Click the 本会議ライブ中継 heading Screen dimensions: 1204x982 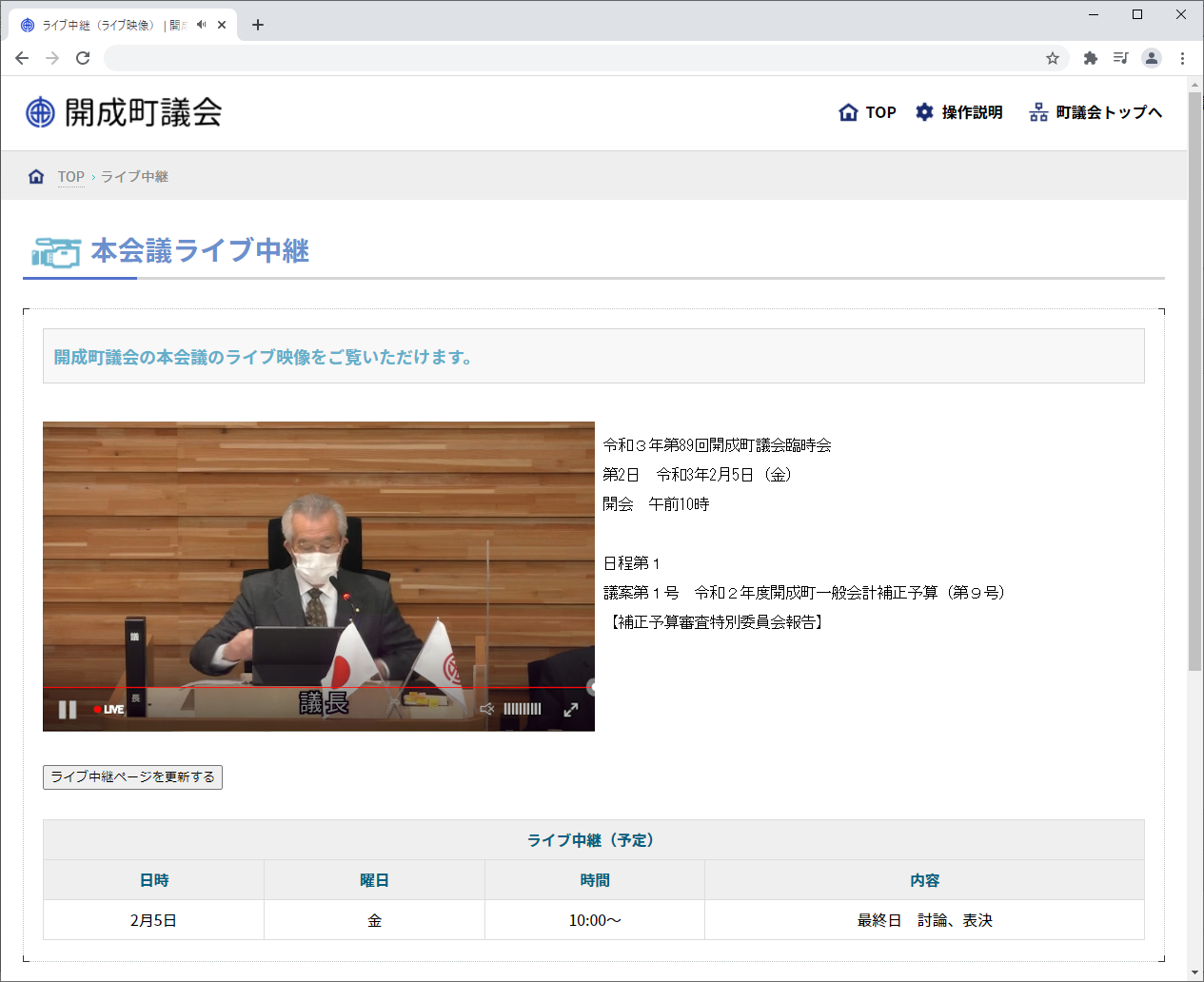coord(200,251)
